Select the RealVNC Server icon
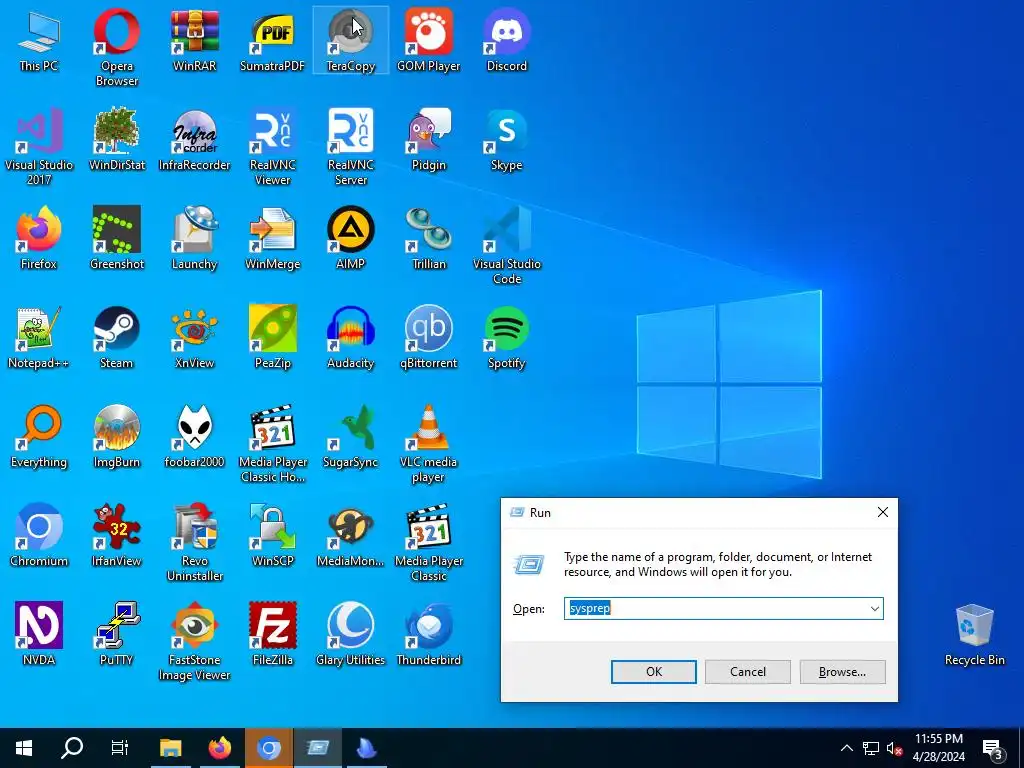1024x768 pixels. point(351,146)
